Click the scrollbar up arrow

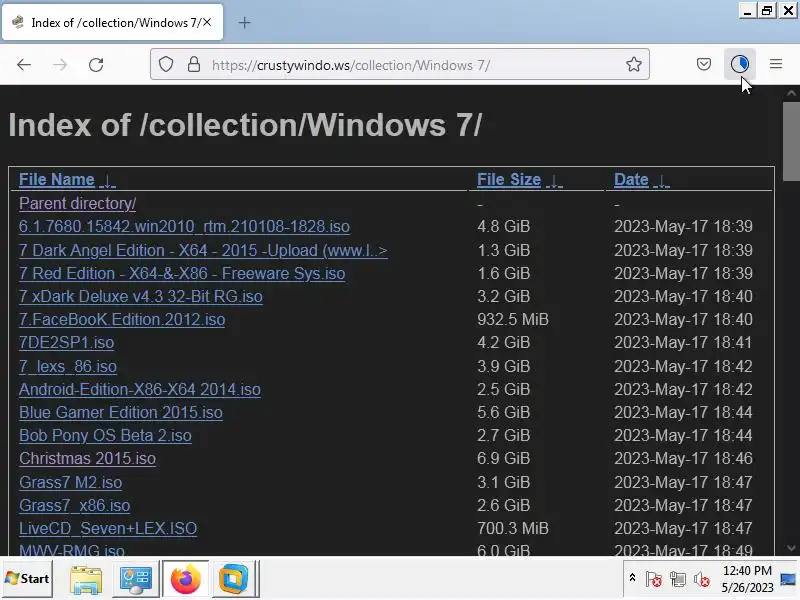click(x=791, y=93)
